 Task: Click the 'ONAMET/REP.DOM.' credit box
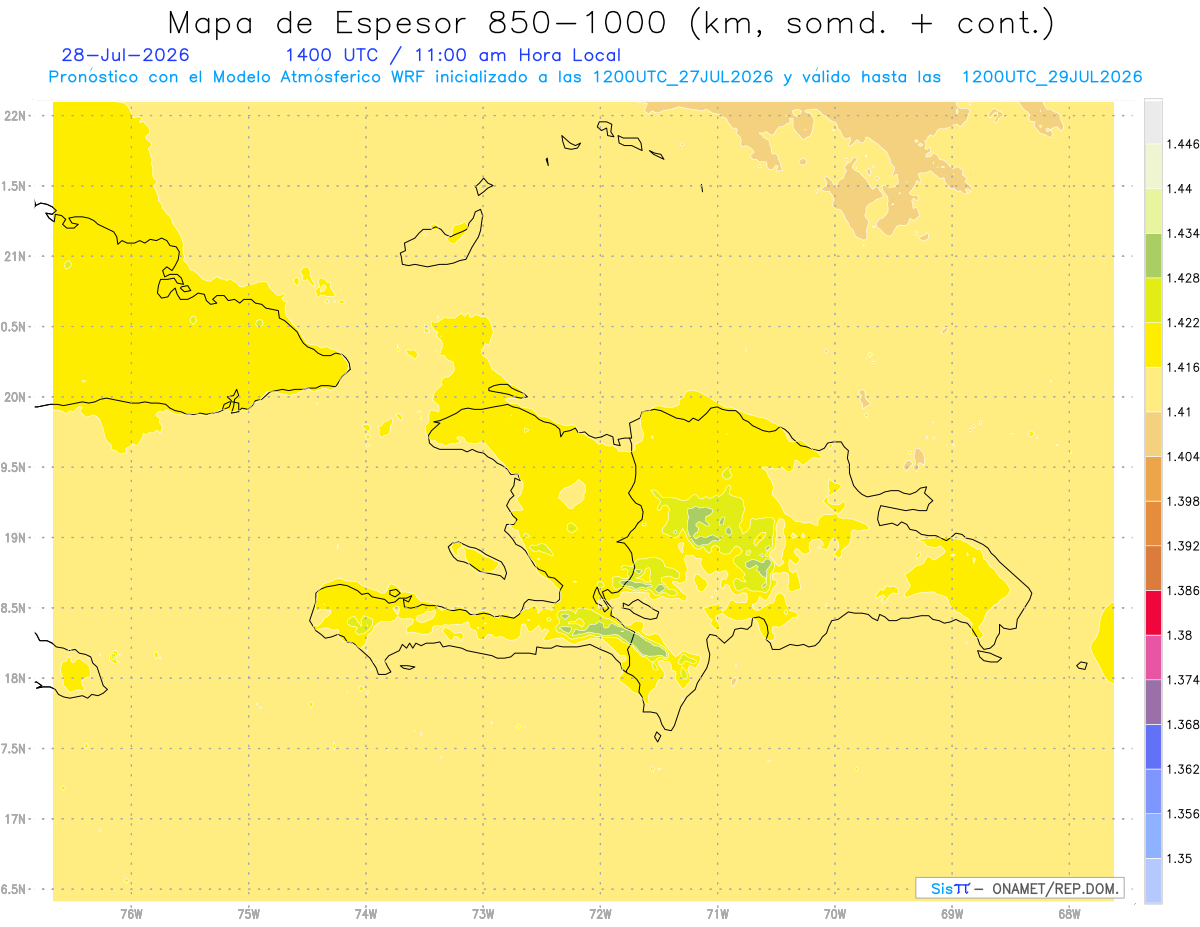[x=1019, y=888]
